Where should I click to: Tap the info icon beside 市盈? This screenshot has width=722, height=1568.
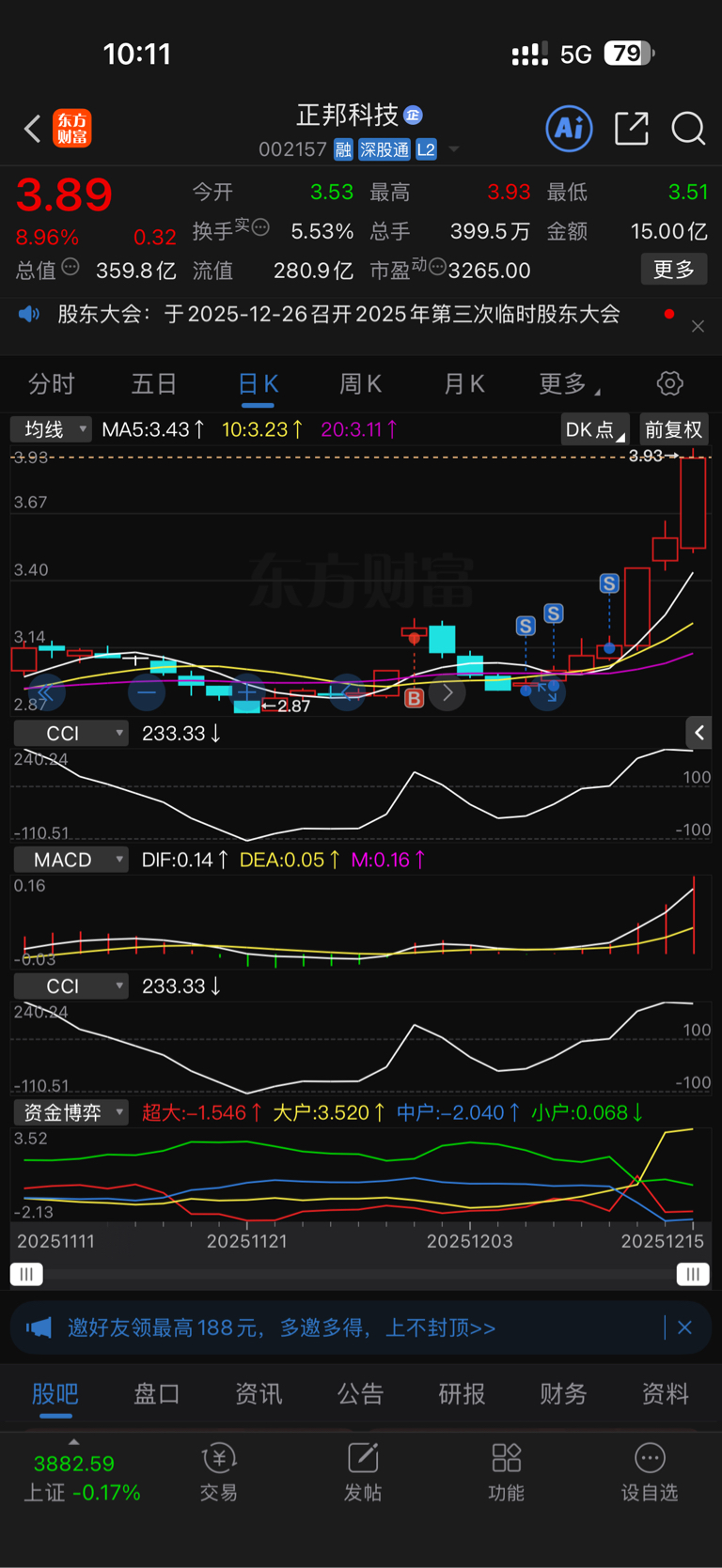[x=437, y=268]
